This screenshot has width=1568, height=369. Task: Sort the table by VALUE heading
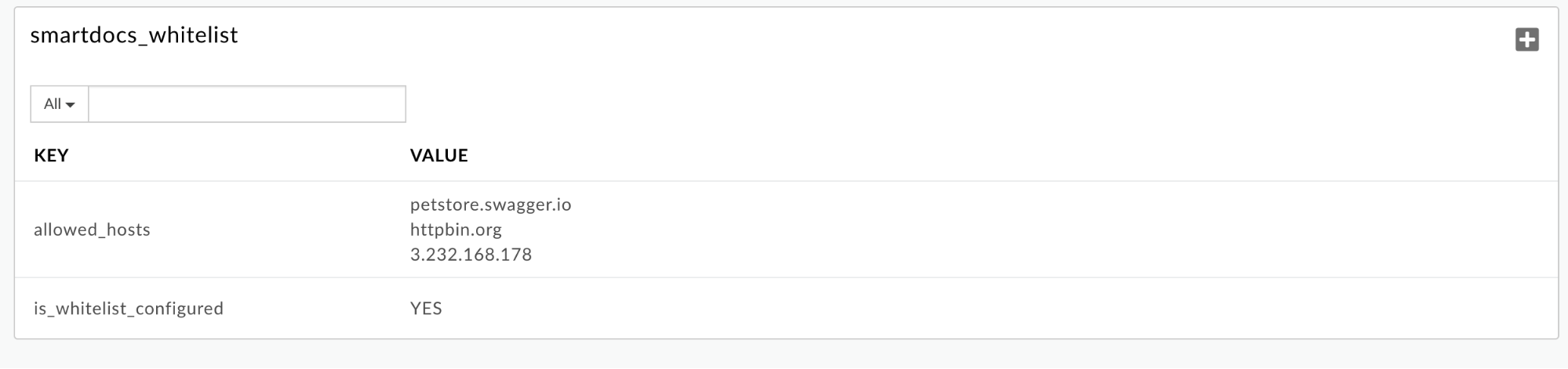coord(438,155)
